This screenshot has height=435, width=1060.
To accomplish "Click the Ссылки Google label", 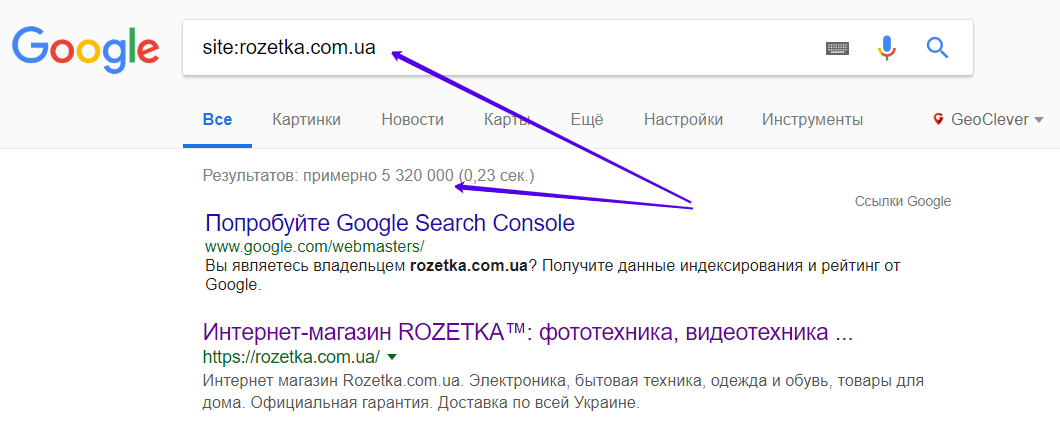I will (902, 201).
